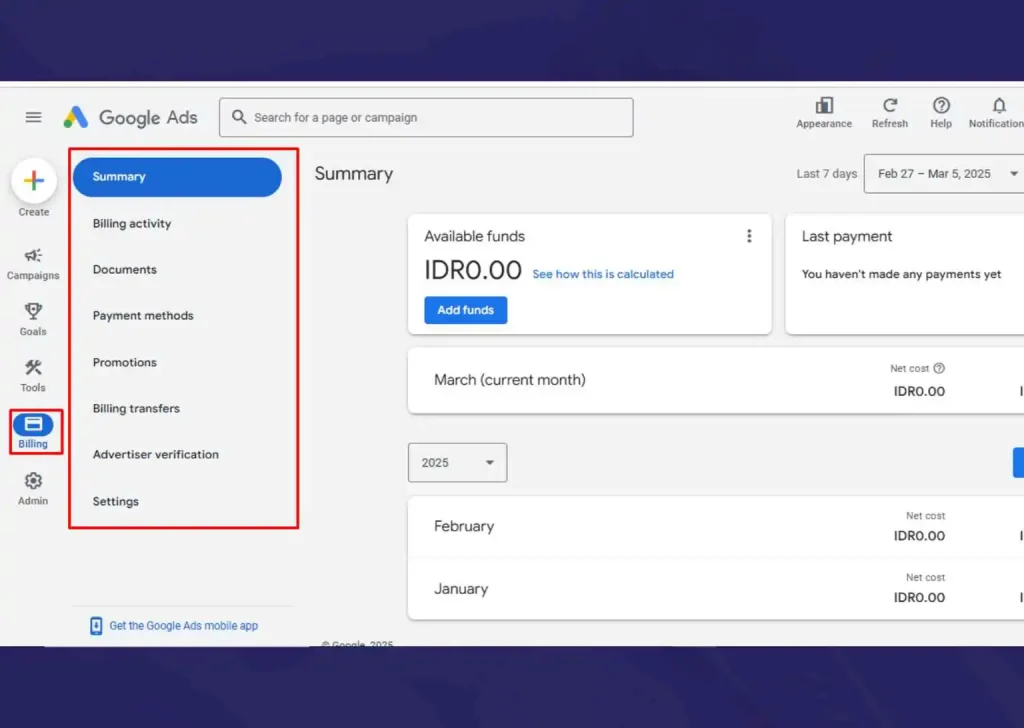Open the Feb 27 – Mar 5 date range dropdown

(x=944, y=174)
